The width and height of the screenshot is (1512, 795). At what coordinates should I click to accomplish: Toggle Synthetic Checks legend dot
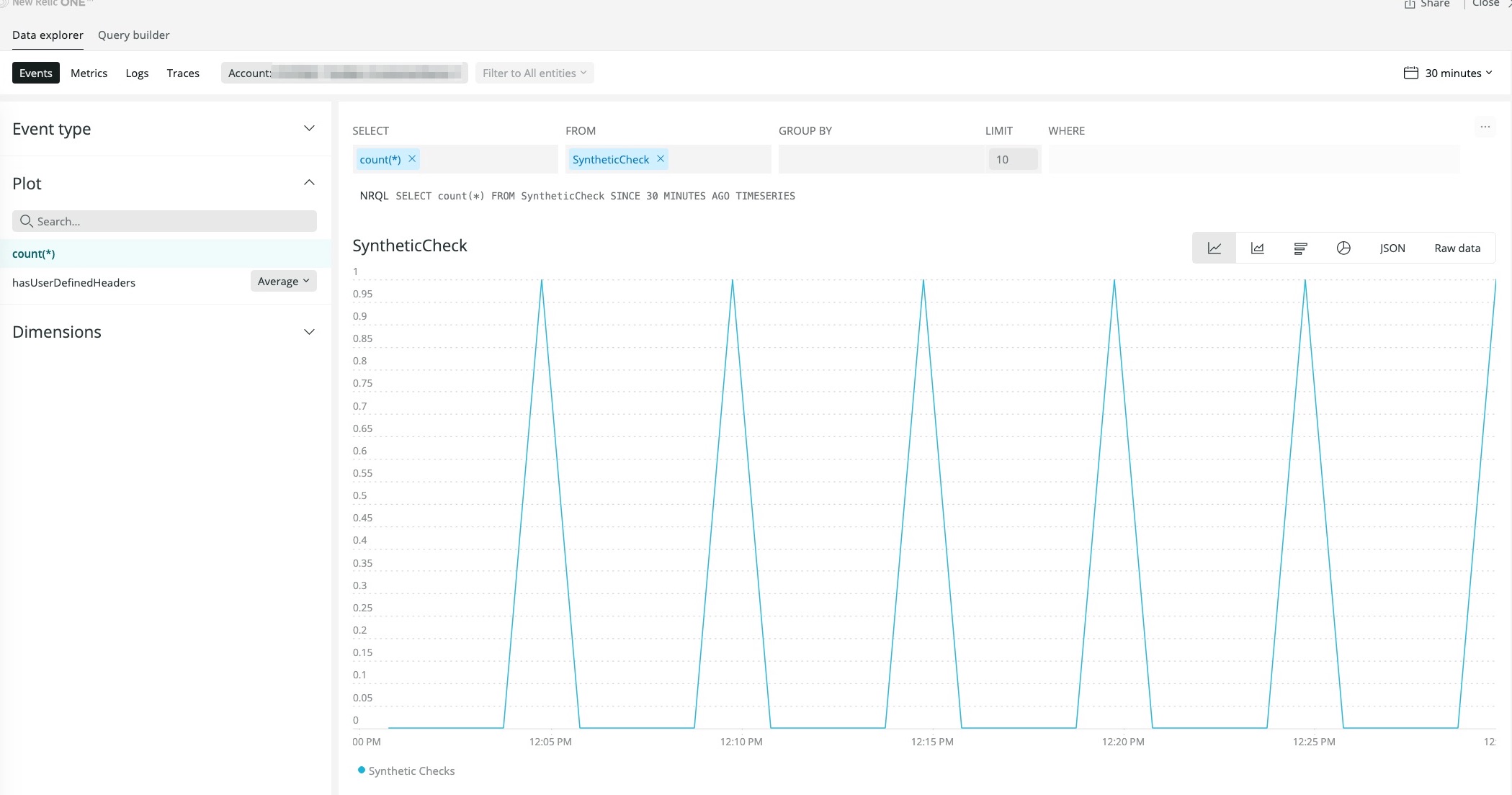362,770
